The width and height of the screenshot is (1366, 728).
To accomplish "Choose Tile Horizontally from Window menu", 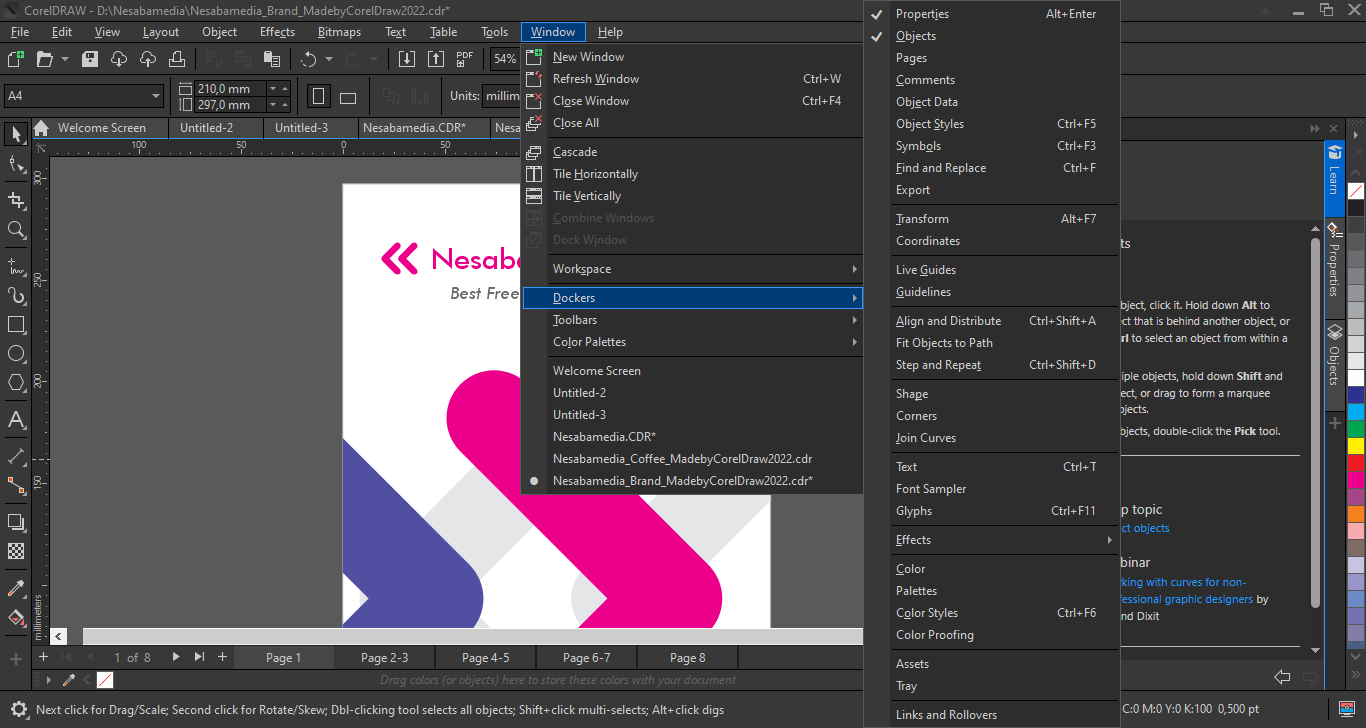I will (595, 174).
